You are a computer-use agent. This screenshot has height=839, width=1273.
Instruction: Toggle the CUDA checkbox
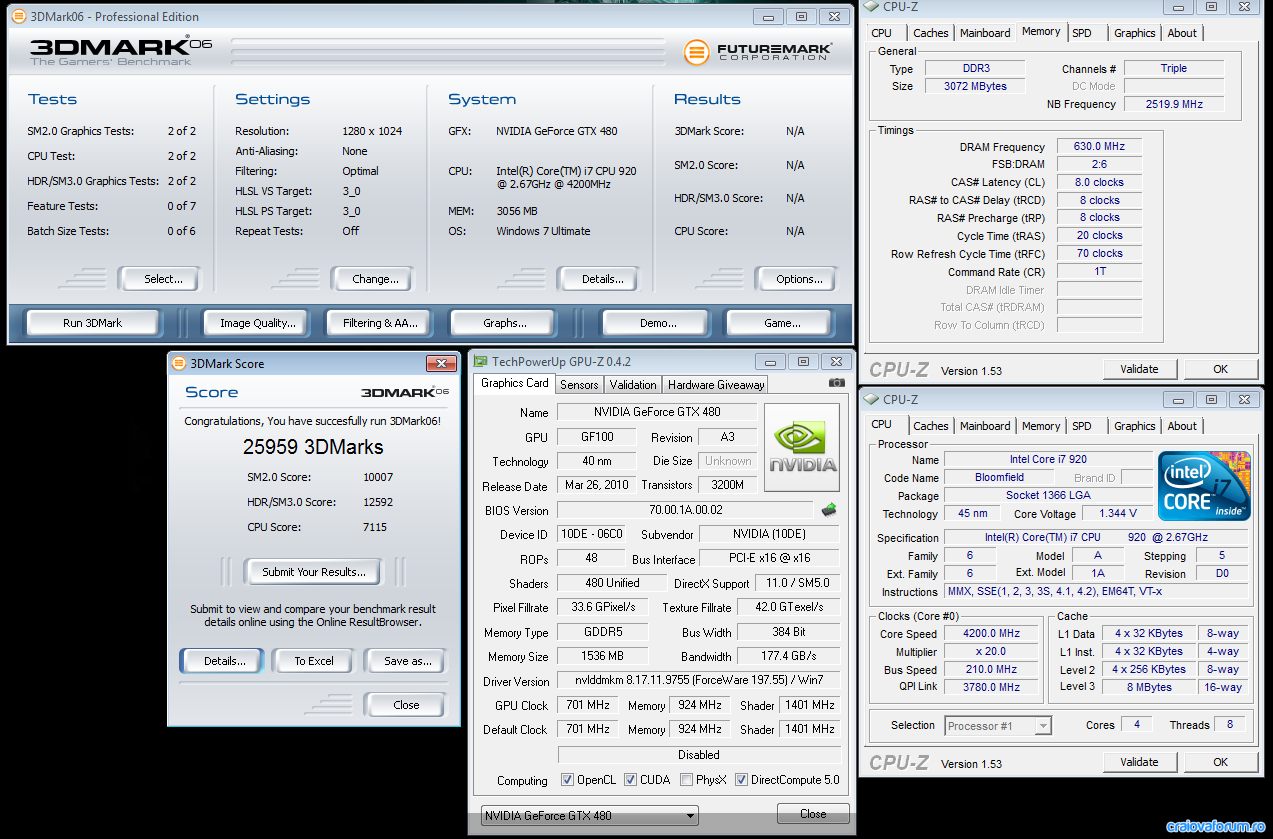[x=631, y=780]
